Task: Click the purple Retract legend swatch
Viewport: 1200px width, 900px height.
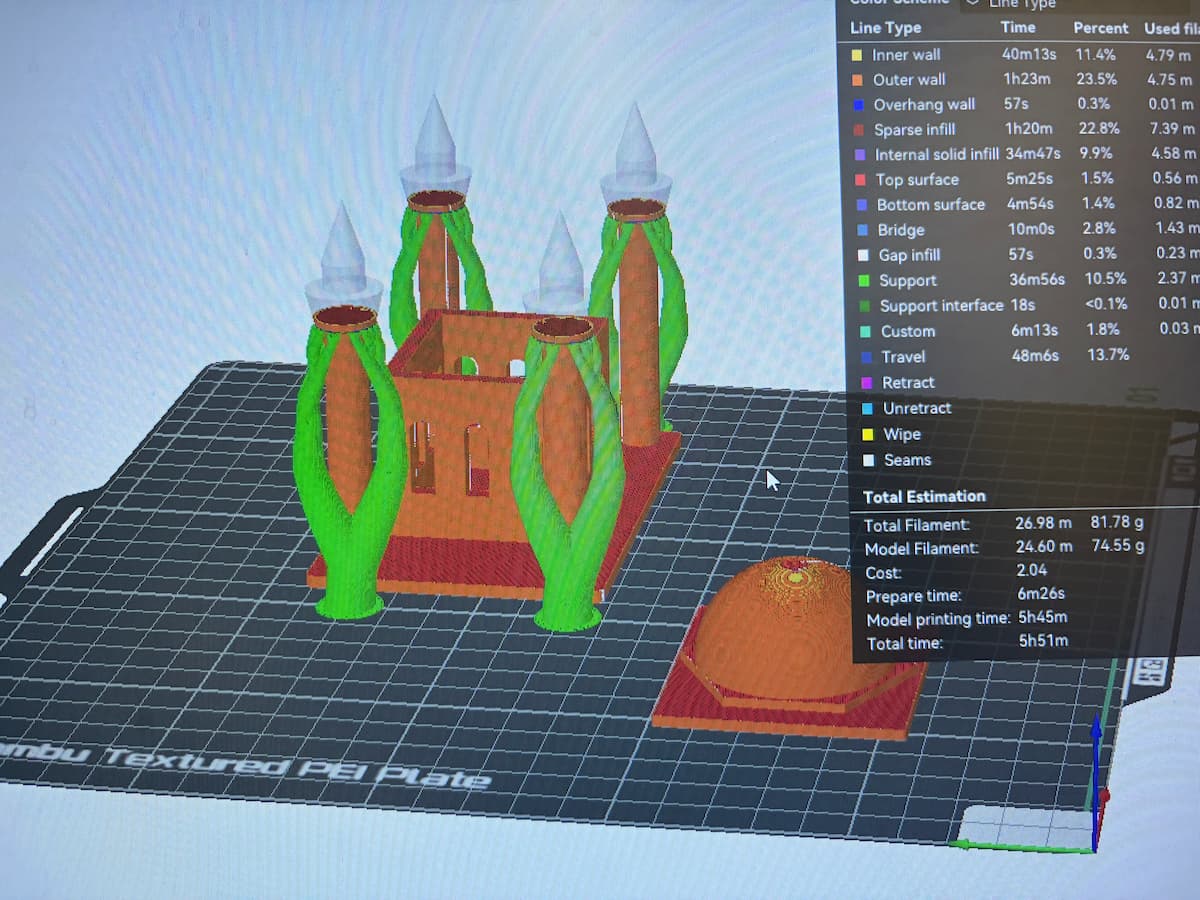Action: 864,383
